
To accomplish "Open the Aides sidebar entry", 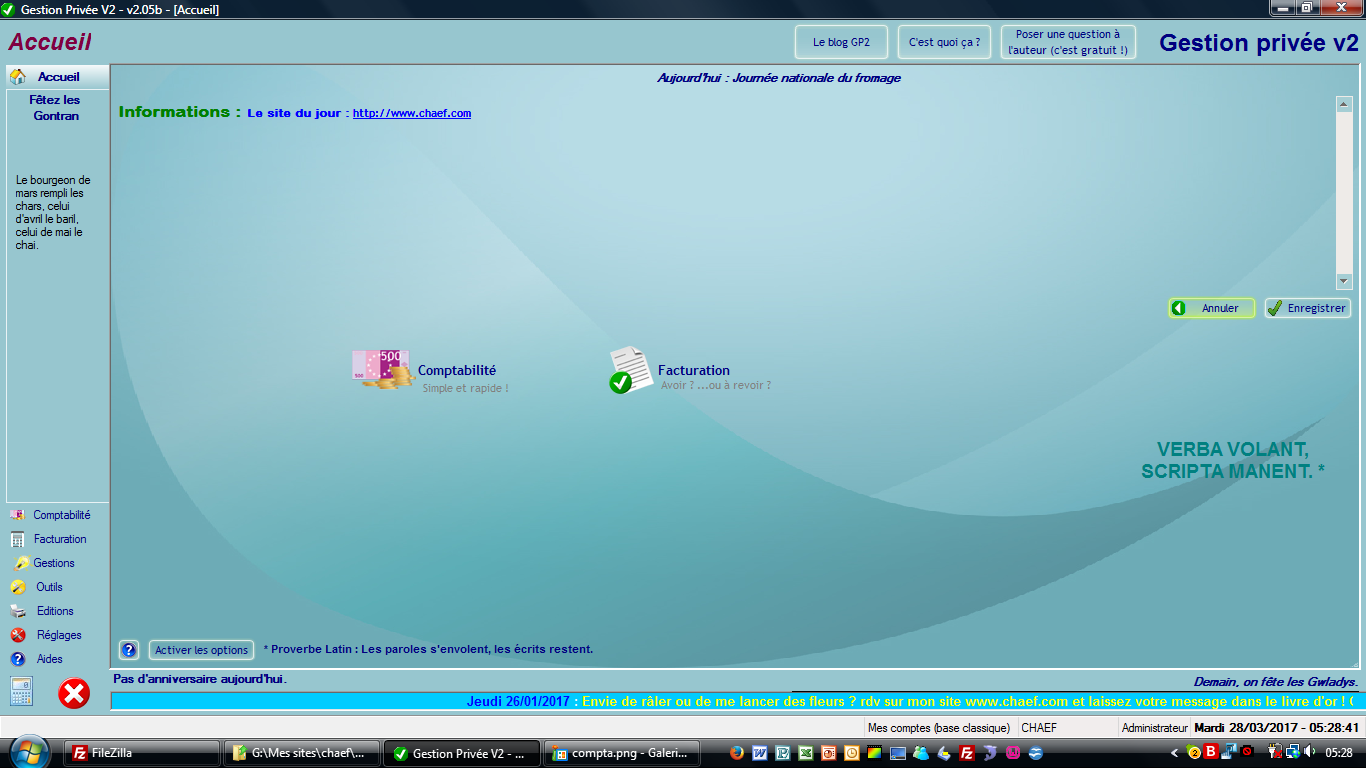I will pos(49,659).
